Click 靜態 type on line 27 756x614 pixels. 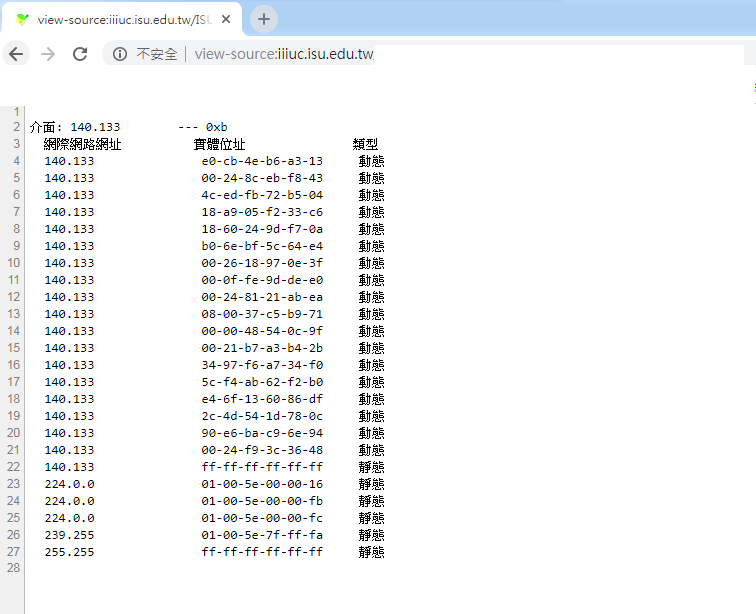pyautogui.click(x=371, y=552)
